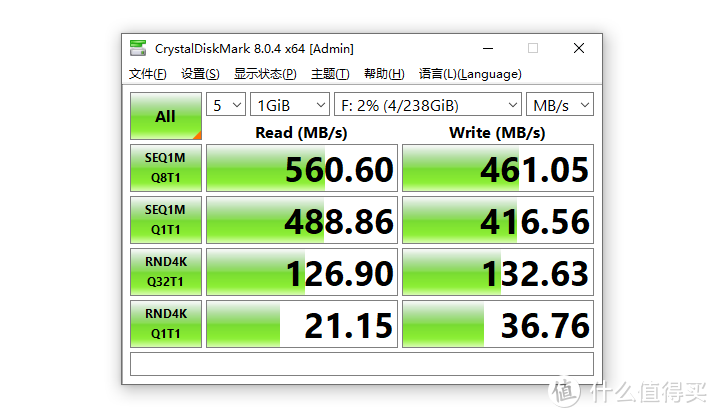
Task: Close the CrystalDiskMark window
Action: pos(579,48)
